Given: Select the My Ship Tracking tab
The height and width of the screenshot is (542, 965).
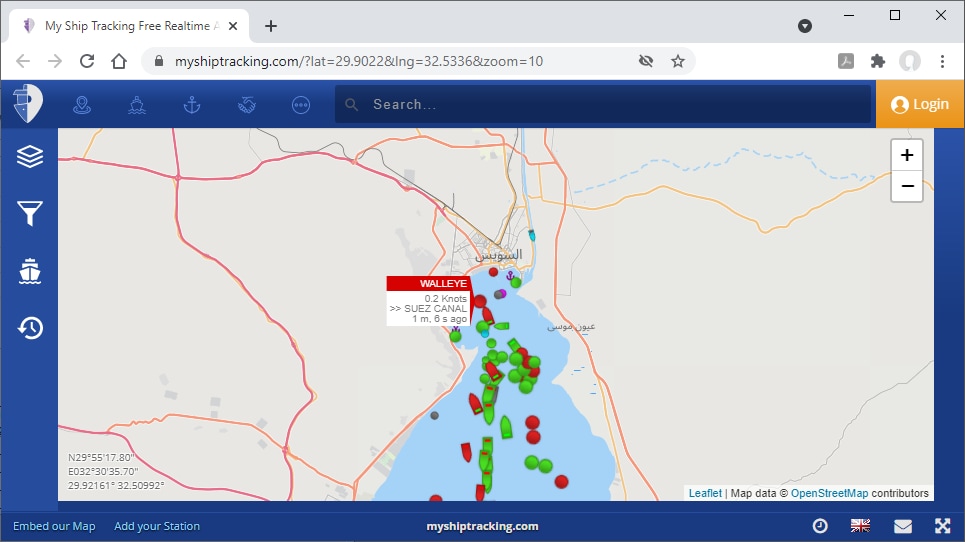Looking at the screenshot, I should point(130,26).
